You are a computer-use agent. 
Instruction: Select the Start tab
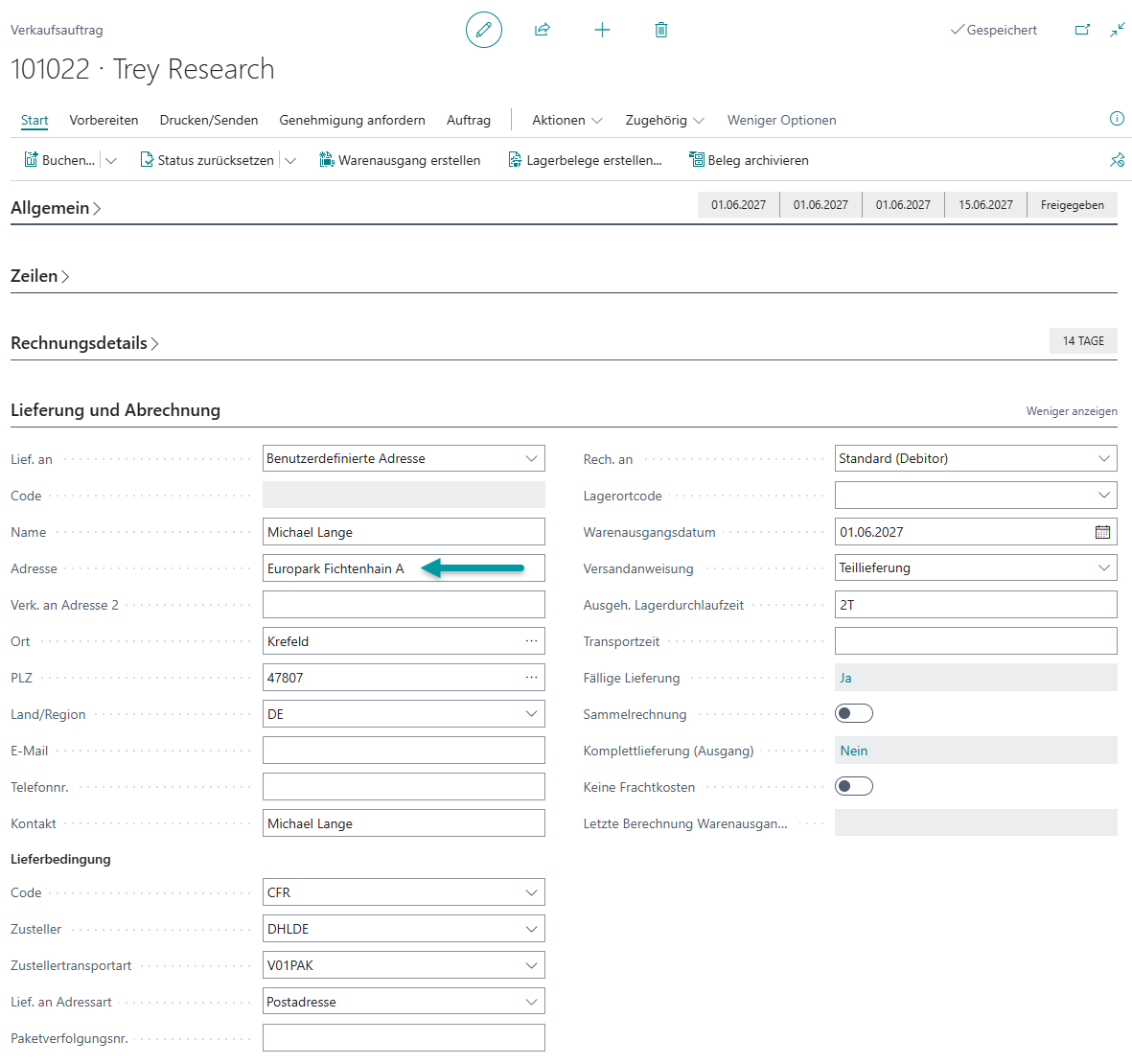(35, 120)
